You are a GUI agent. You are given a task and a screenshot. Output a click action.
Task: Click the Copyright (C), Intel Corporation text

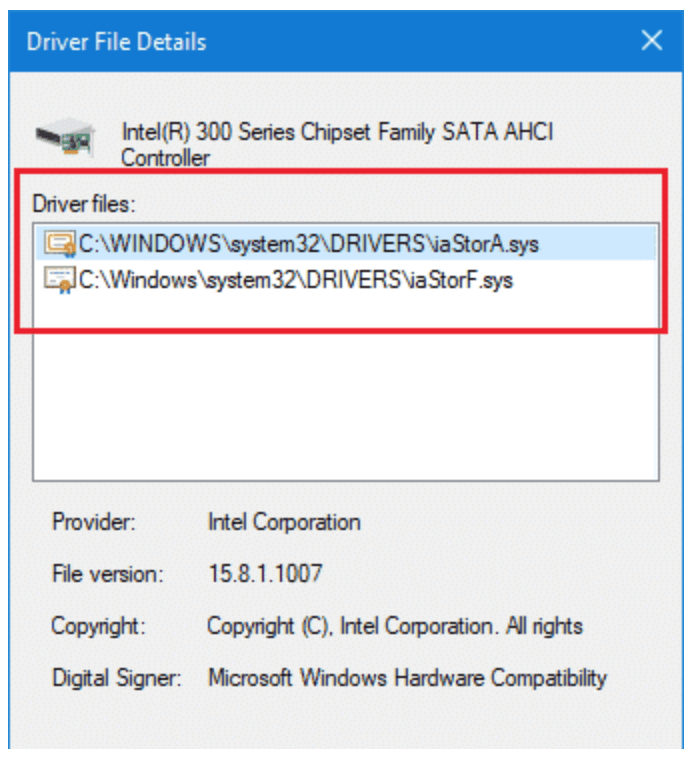[394, 627]
